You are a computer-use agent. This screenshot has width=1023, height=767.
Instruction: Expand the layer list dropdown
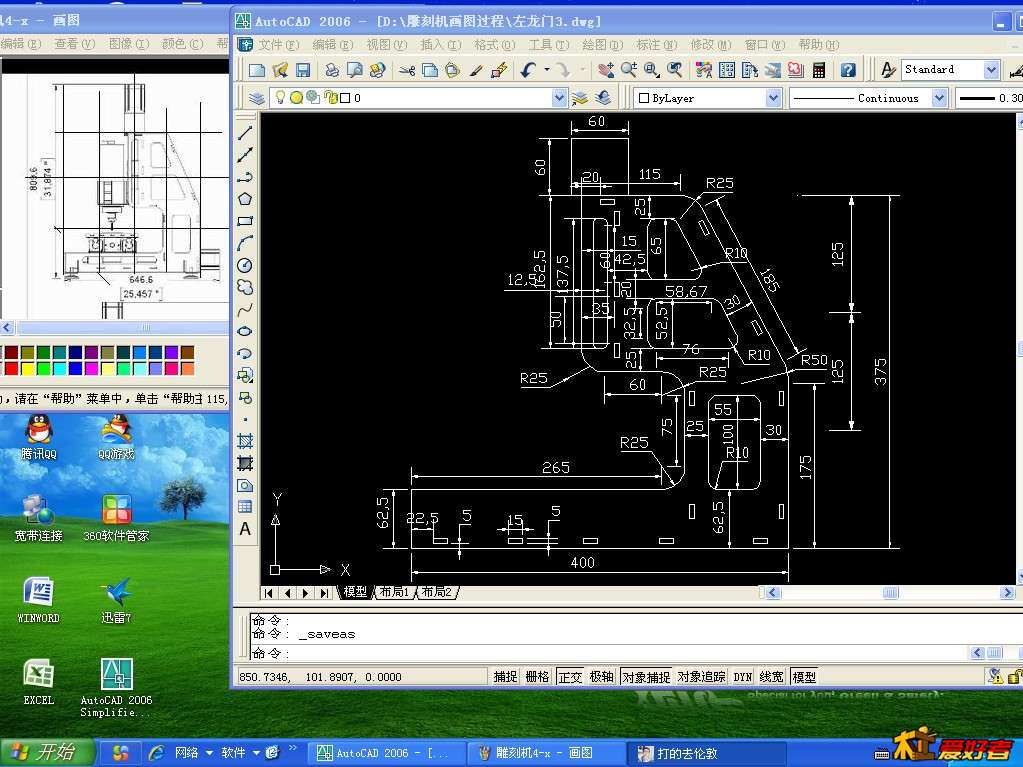point(559,98)
